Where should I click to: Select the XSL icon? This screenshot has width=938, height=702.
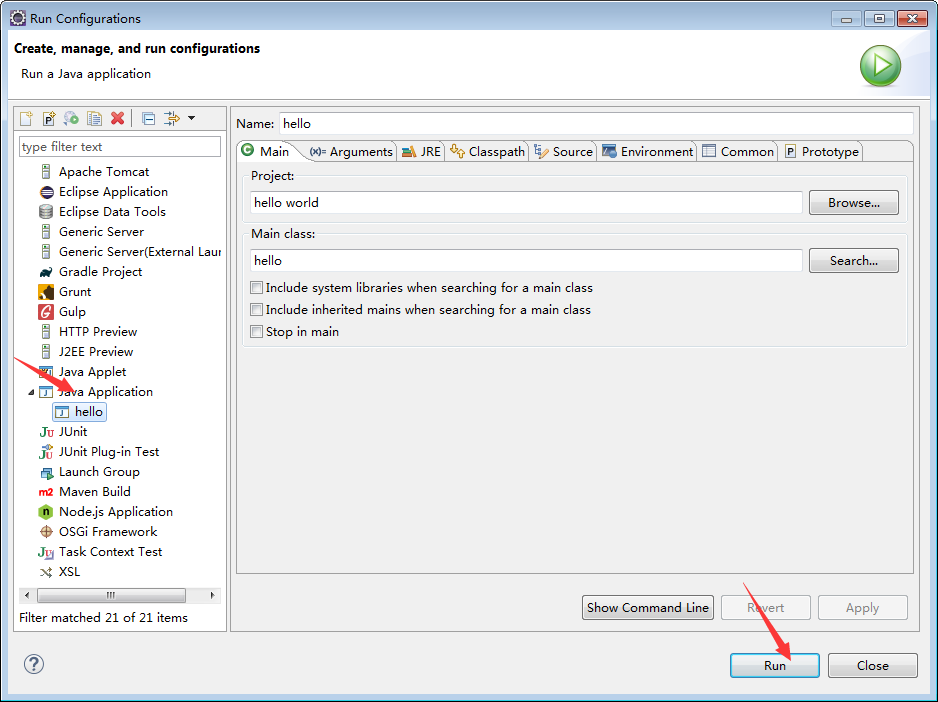tap(46, 572)
